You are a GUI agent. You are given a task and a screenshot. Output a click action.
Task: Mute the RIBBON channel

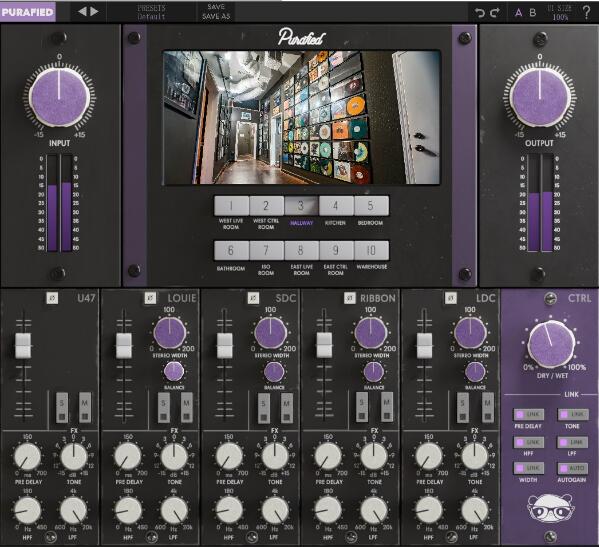387,407
